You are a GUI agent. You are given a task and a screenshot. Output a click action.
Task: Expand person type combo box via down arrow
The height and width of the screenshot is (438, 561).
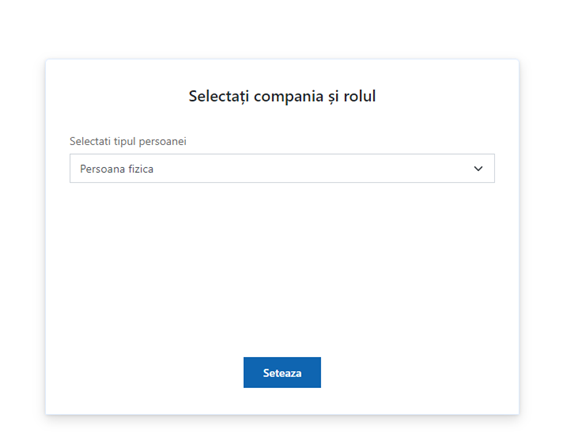click(x=478, y=169)
